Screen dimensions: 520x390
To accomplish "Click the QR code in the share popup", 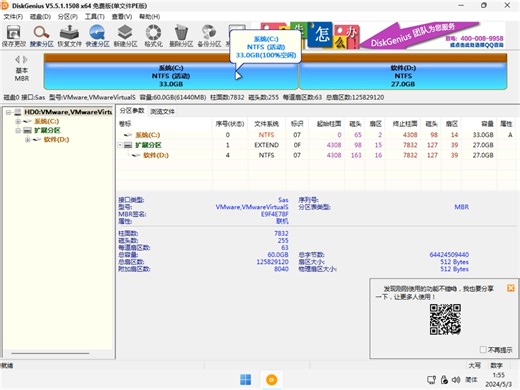I will (445, 319).
